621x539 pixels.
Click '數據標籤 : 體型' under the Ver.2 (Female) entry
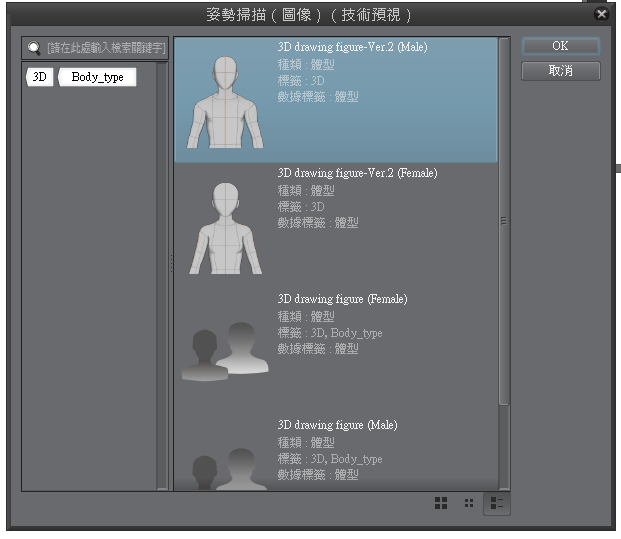coord(318,223)
